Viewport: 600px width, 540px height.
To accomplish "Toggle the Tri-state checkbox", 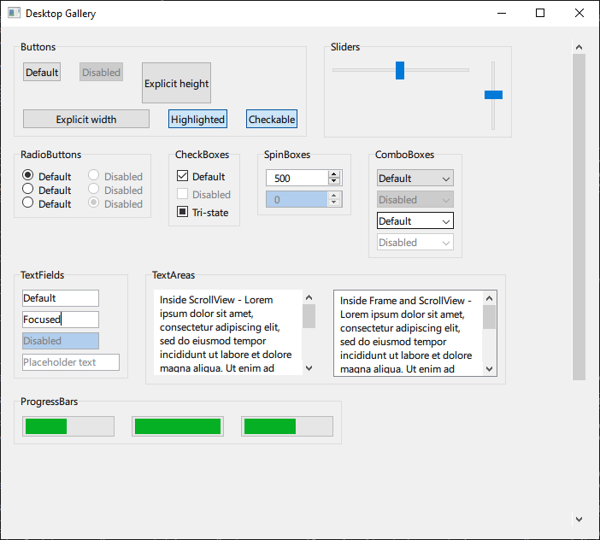I will 182,212.
